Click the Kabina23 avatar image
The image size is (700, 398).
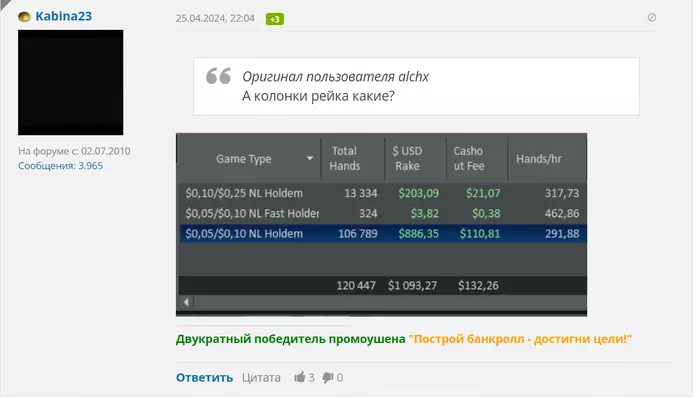[71, 83]
